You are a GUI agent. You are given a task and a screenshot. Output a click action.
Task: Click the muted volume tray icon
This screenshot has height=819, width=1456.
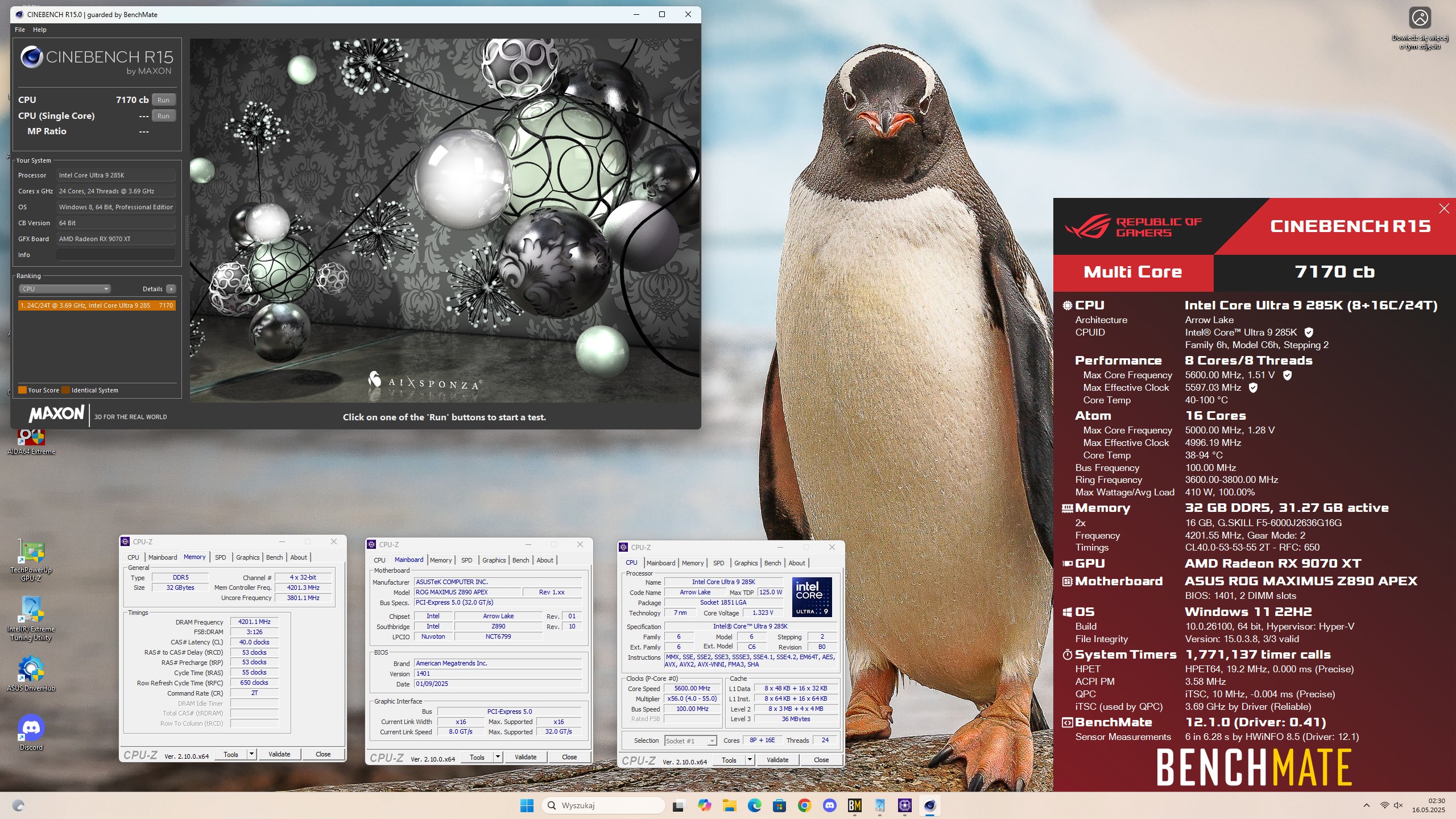pos(1399,805)
